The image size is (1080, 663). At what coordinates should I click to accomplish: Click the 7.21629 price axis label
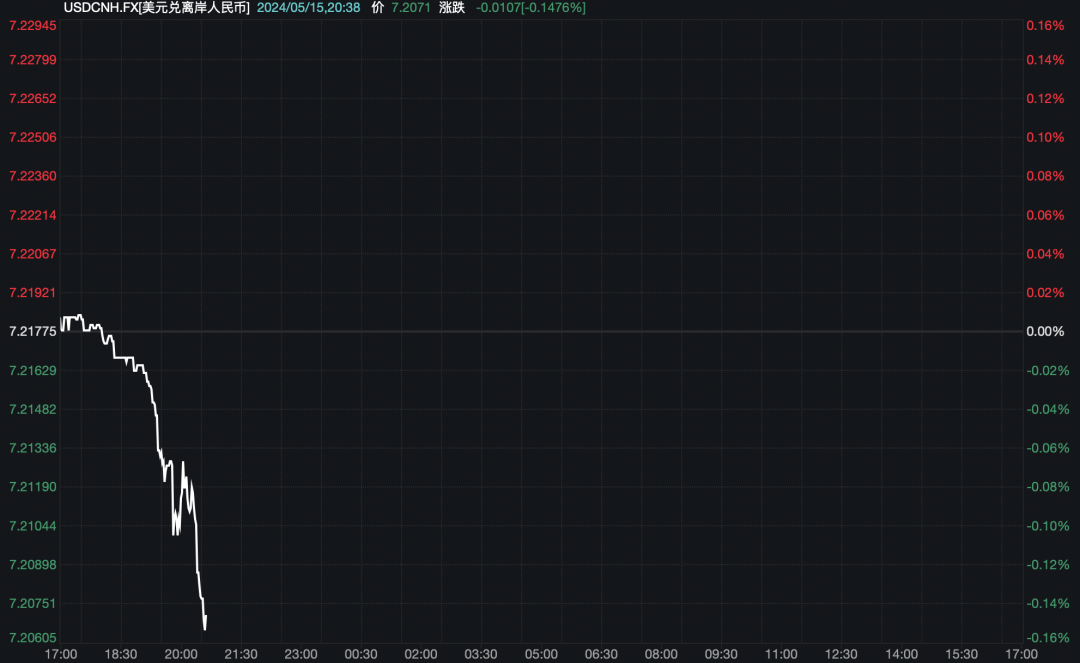click(x=32, y=370)
